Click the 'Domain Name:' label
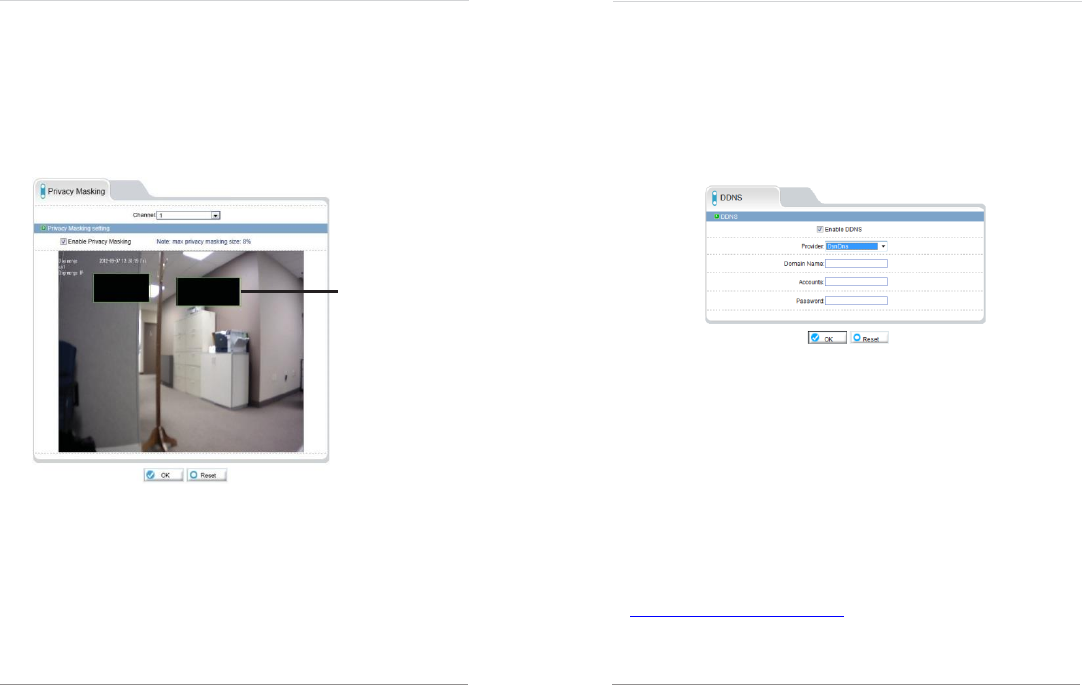Image resolution: width=1082 pixels, height=685 pixels. 804,264
